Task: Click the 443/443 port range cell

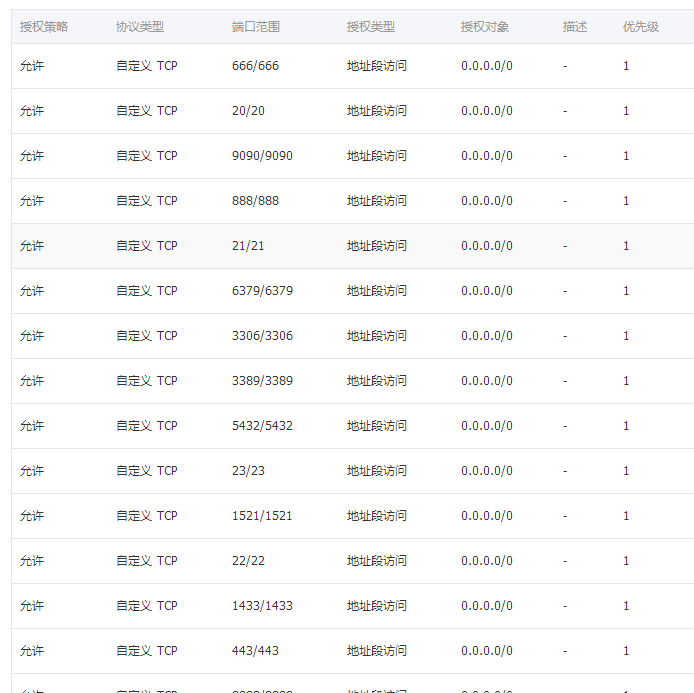Action: click(255, 651)
